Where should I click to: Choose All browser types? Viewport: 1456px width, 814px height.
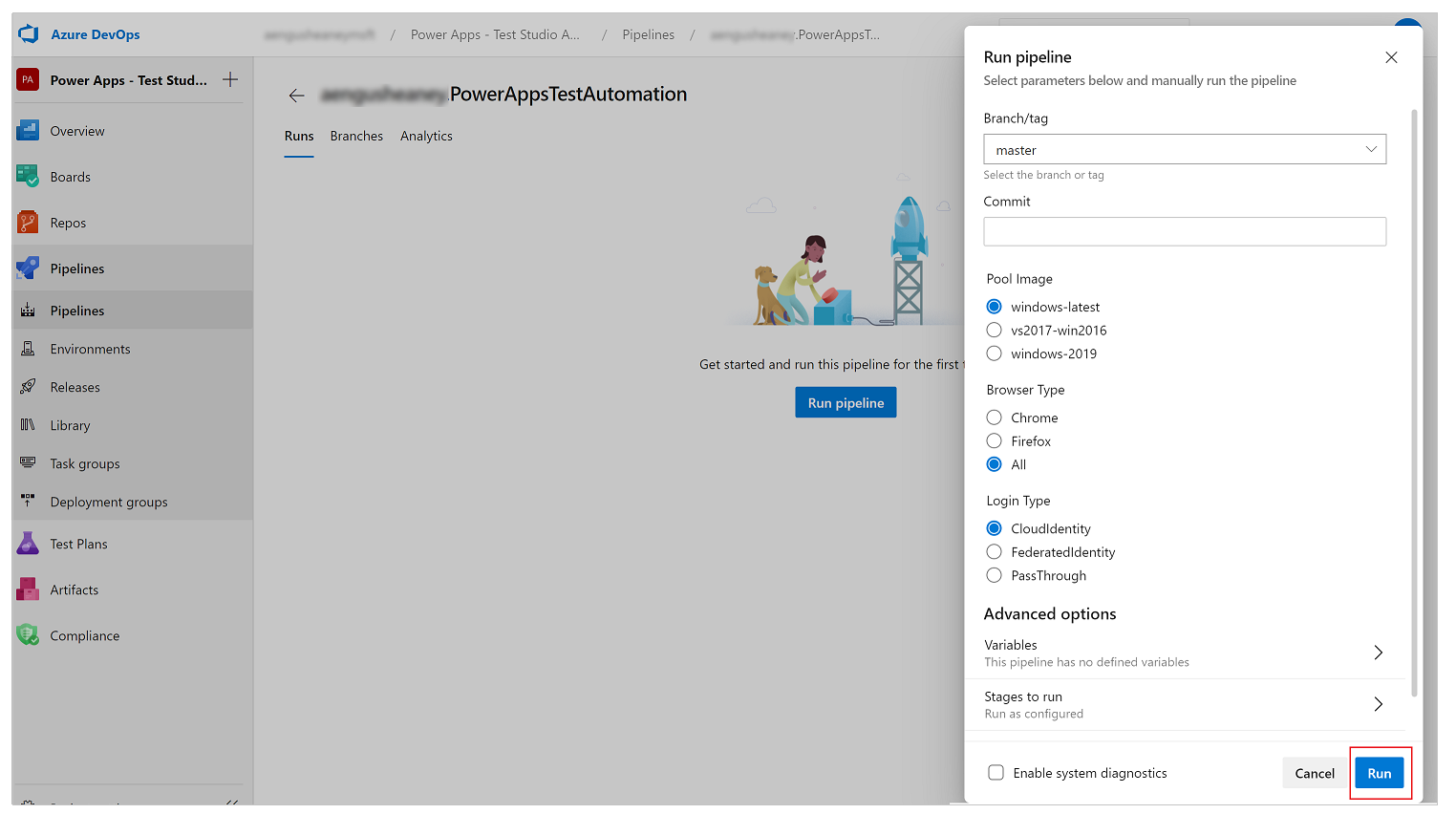click(x=995, y=464)
